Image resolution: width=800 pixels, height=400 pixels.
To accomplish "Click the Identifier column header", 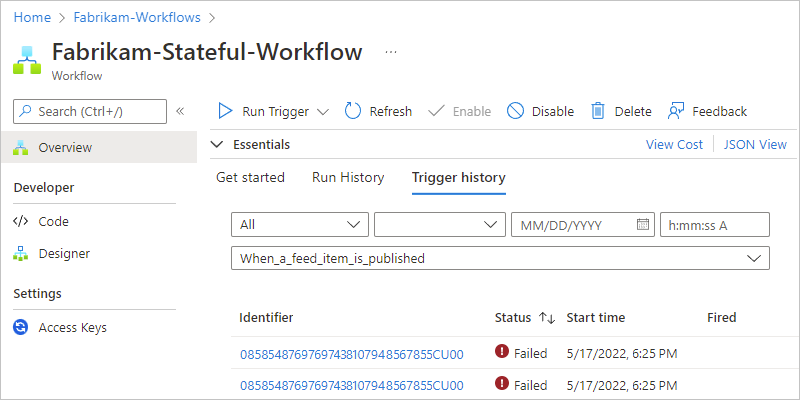I will point(266,317).
